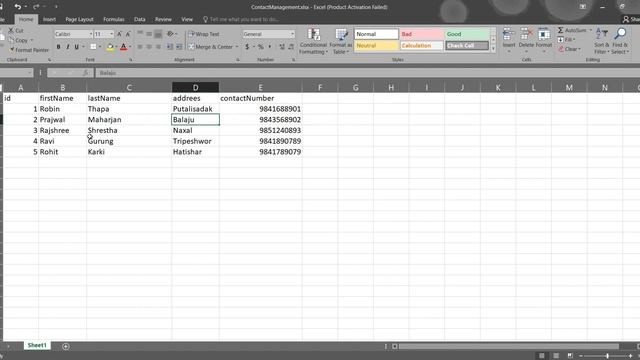Image resolution: width=640 pixels, height=360 pixels.
Task: Open Conditional Formatting
Action: (313, 41)
